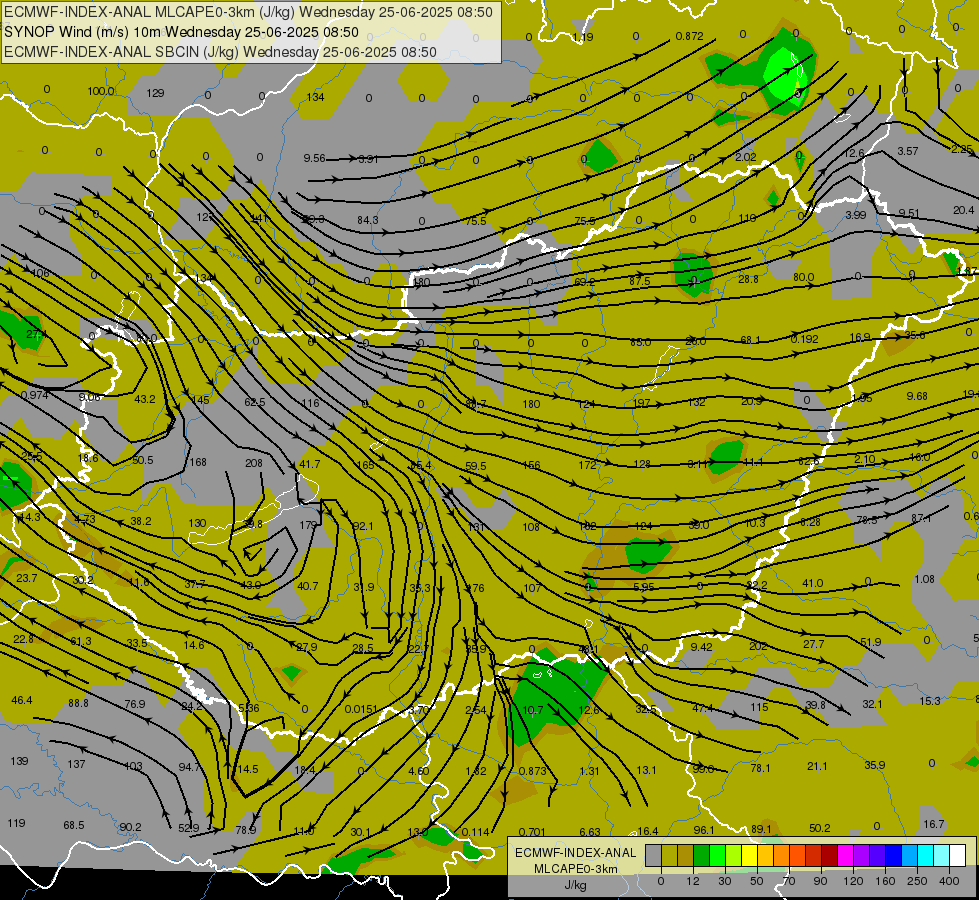Click the map value '197'
The width and height of the screenshot is (979, 900).
pos(641,403)
